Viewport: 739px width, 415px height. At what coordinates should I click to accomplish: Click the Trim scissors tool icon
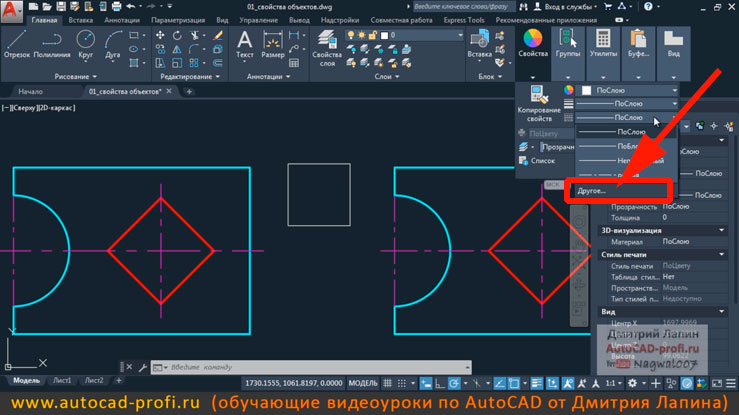coord(194,35)
